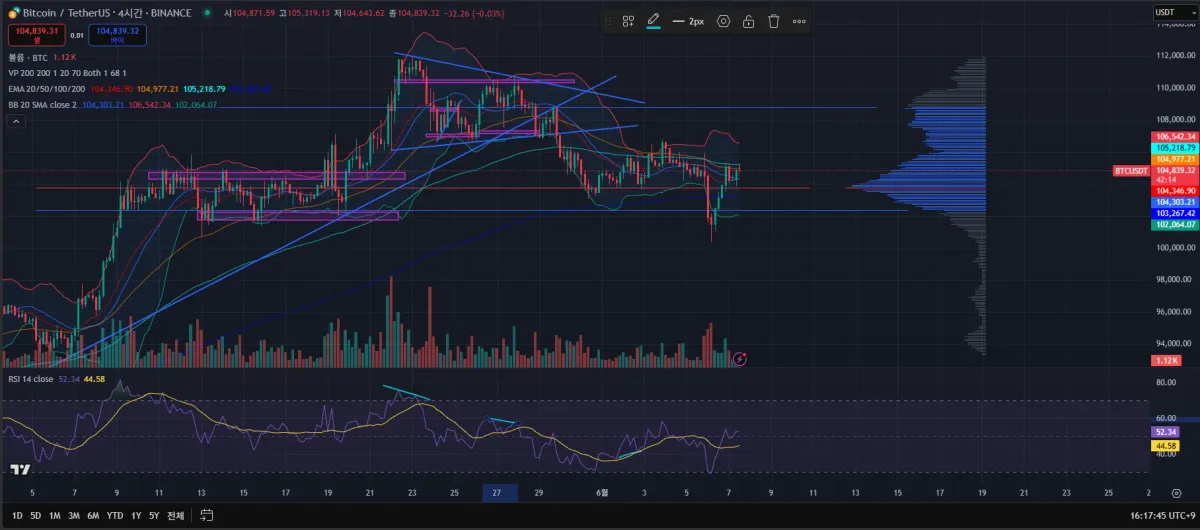Click the EMA value 105,218.79 in legend

pyautogui.click(x=205, y=89)
